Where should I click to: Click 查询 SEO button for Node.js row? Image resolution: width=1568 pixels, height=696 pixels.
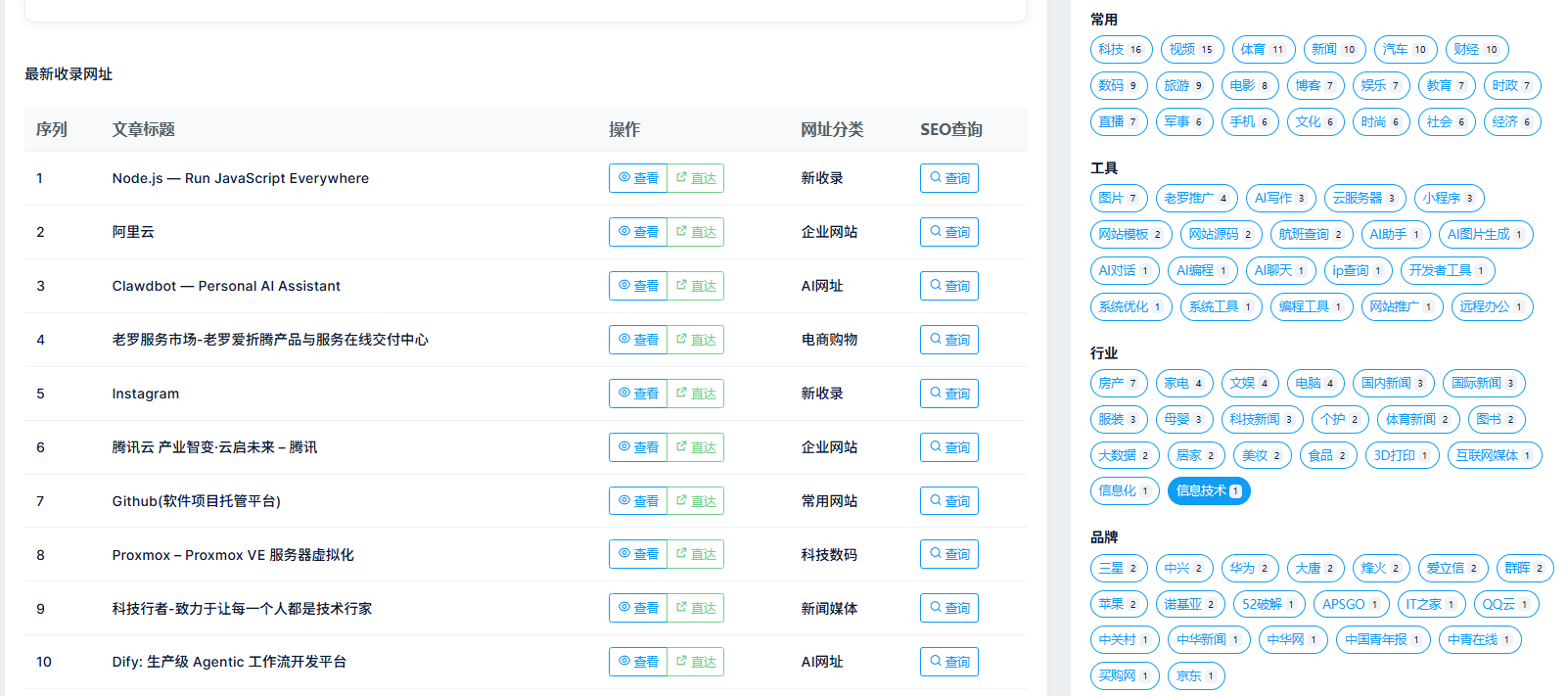(x=949, y=178)
